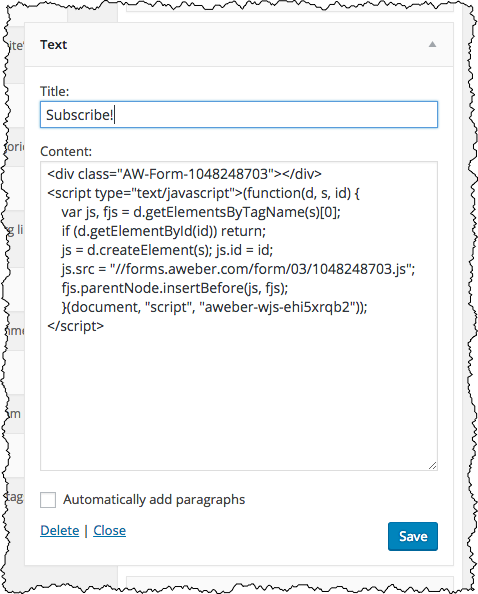Focus the Title field containing Subscribe!
Image resolution: width=478 pixels, height=594 pixels.
239,114
